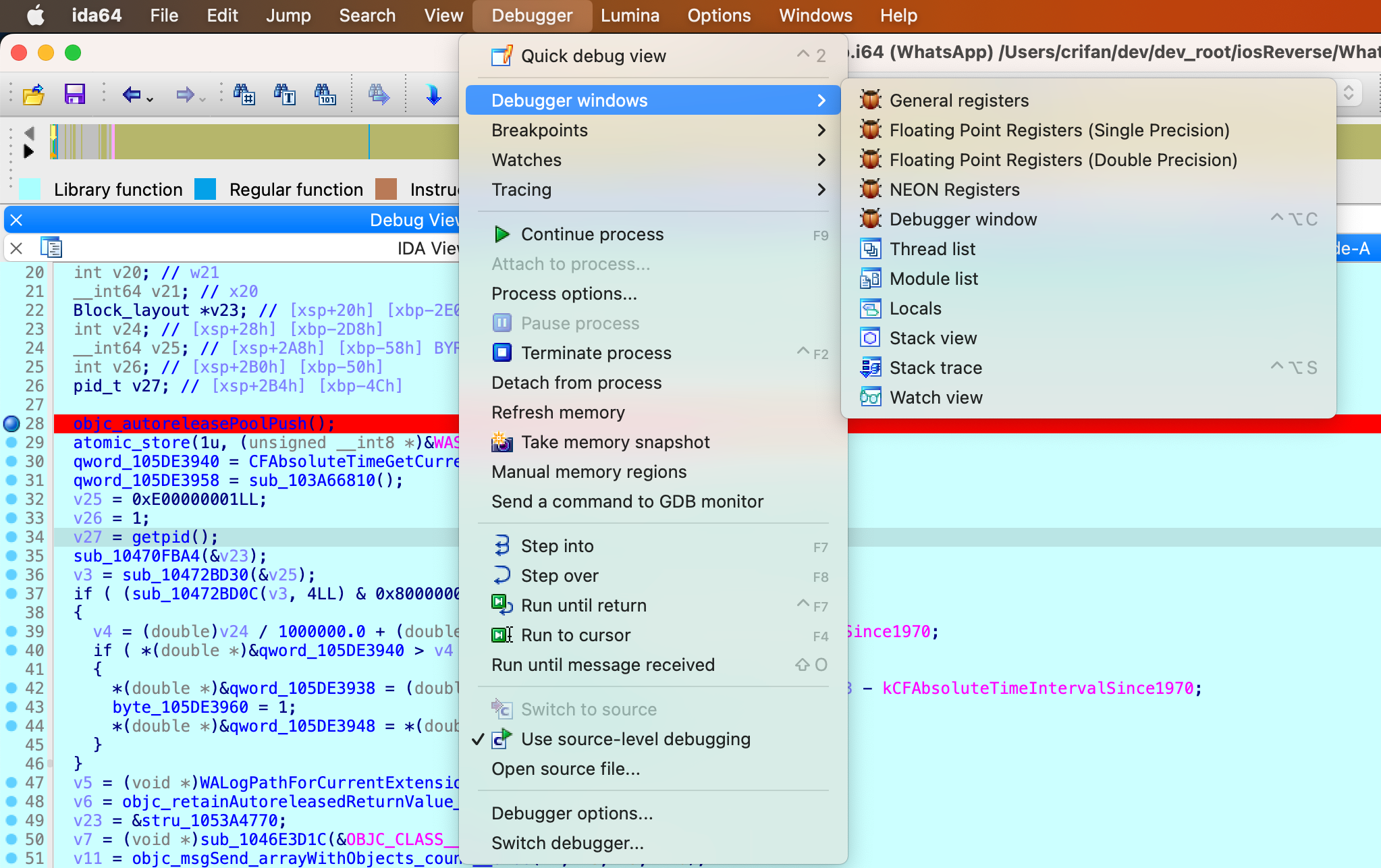Click Regular function color swatch

coord(205,190)
